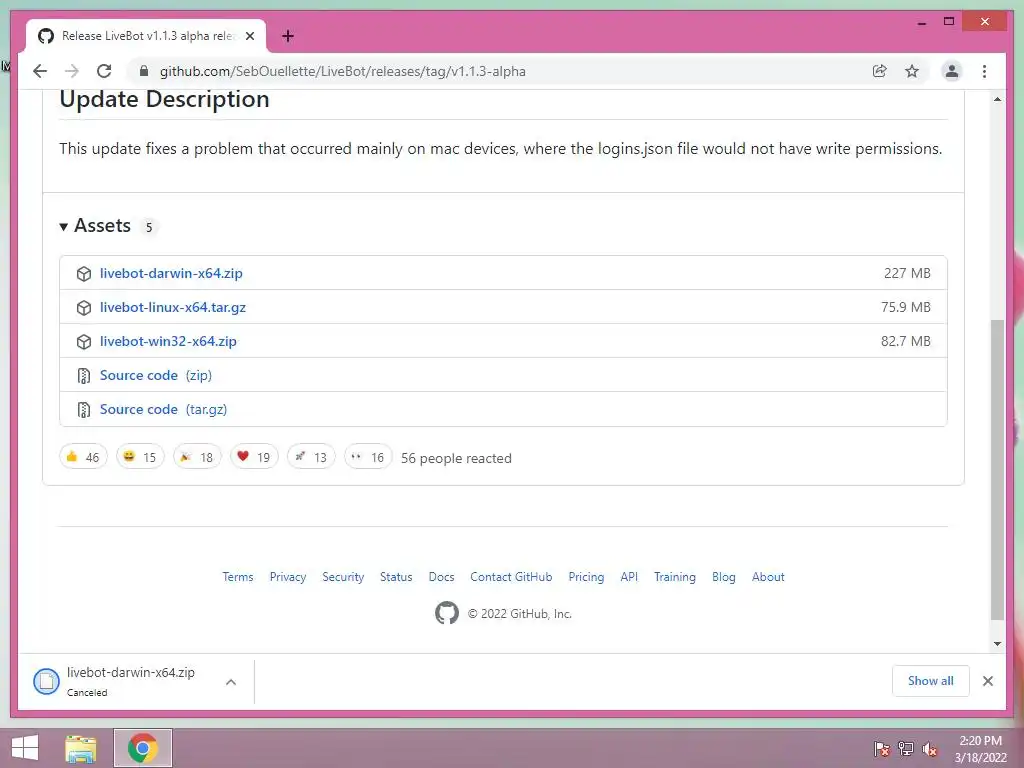Download livebot-linux-x64.tar.gz asset
The height and width of the screenshot is (768, 1024).
tap(172, 307)
